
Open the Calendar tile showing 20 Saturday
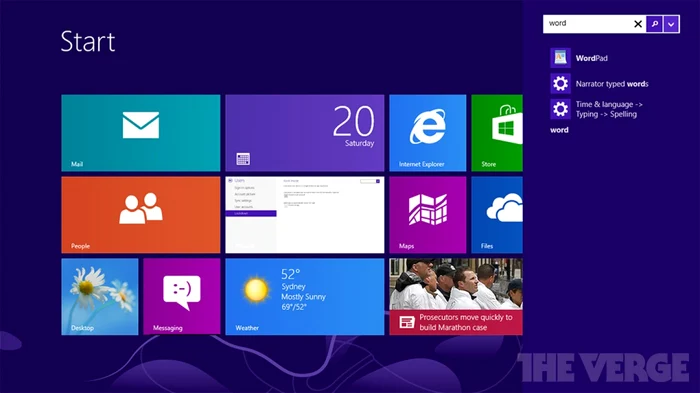point(304,133)
